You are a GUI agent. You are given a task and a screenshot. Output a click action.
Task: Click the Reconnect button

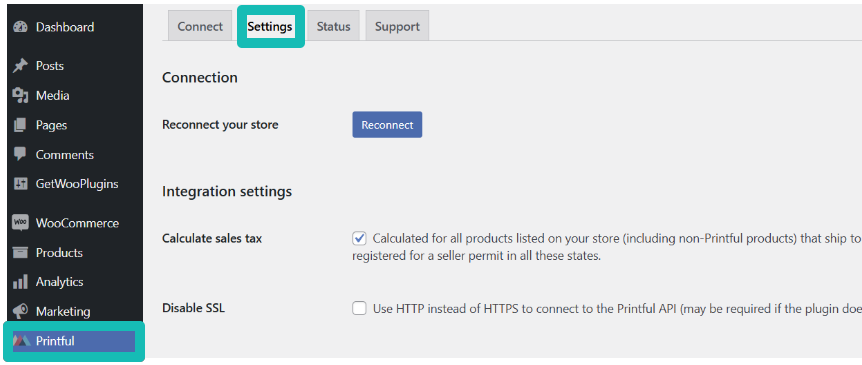387,125
